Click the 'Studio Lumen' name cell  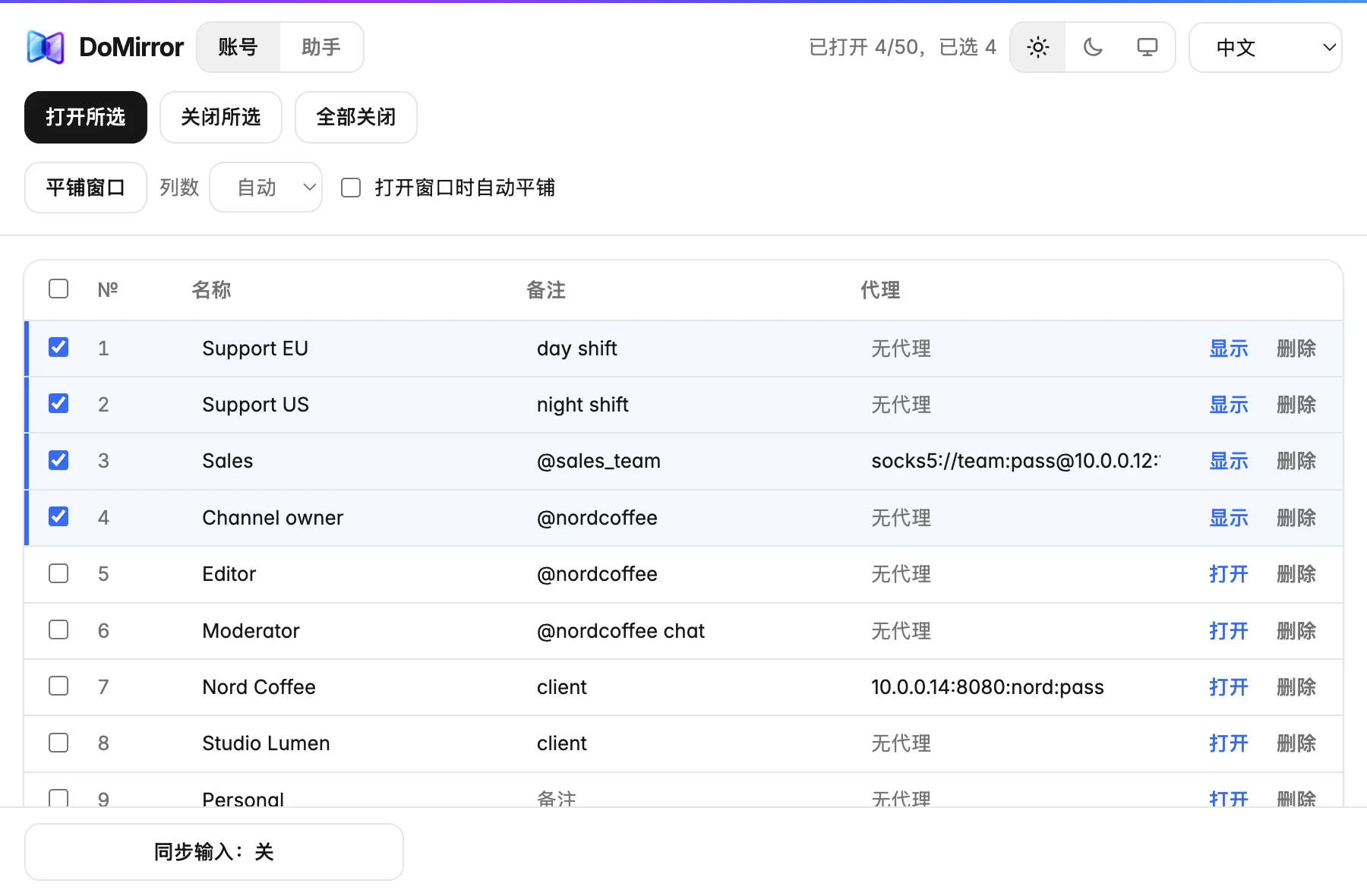coord(266,743)
